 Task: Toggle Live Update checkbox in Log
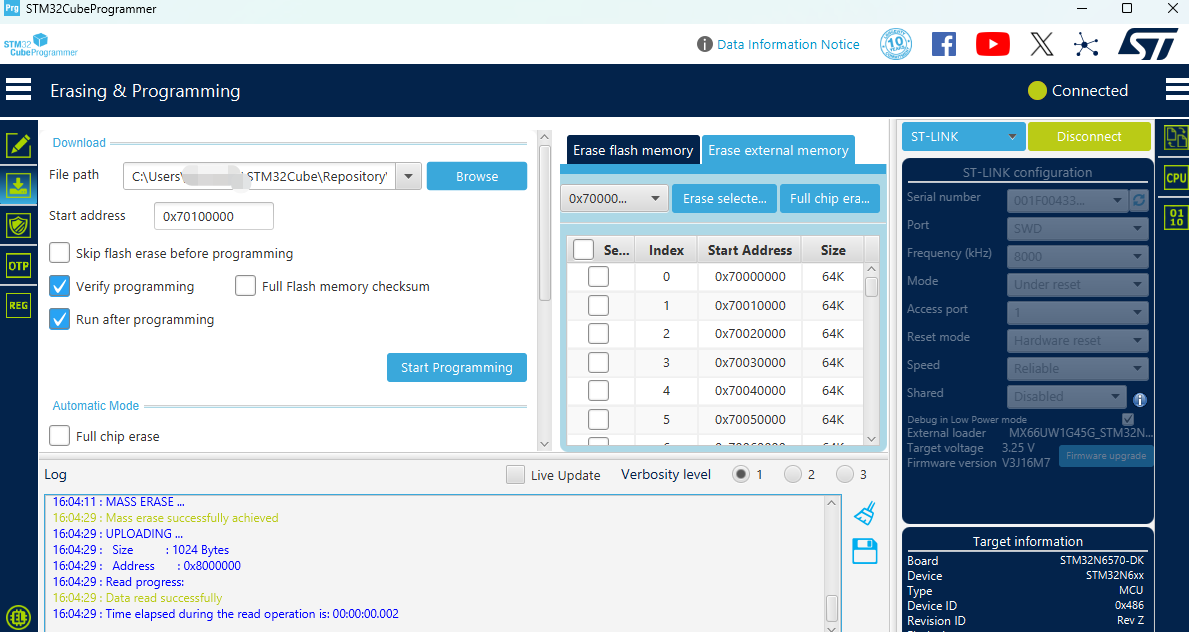pos(515,475)
